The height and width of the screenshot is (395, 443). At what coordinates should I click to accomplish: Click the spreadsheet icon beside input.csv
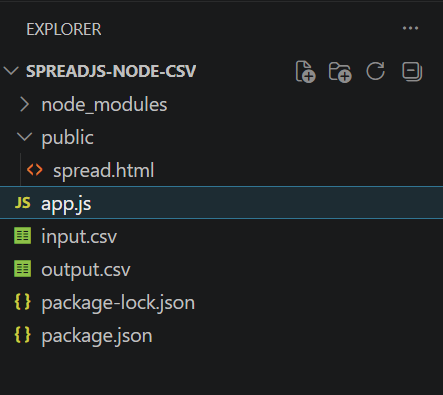click(x=23, y=236)
